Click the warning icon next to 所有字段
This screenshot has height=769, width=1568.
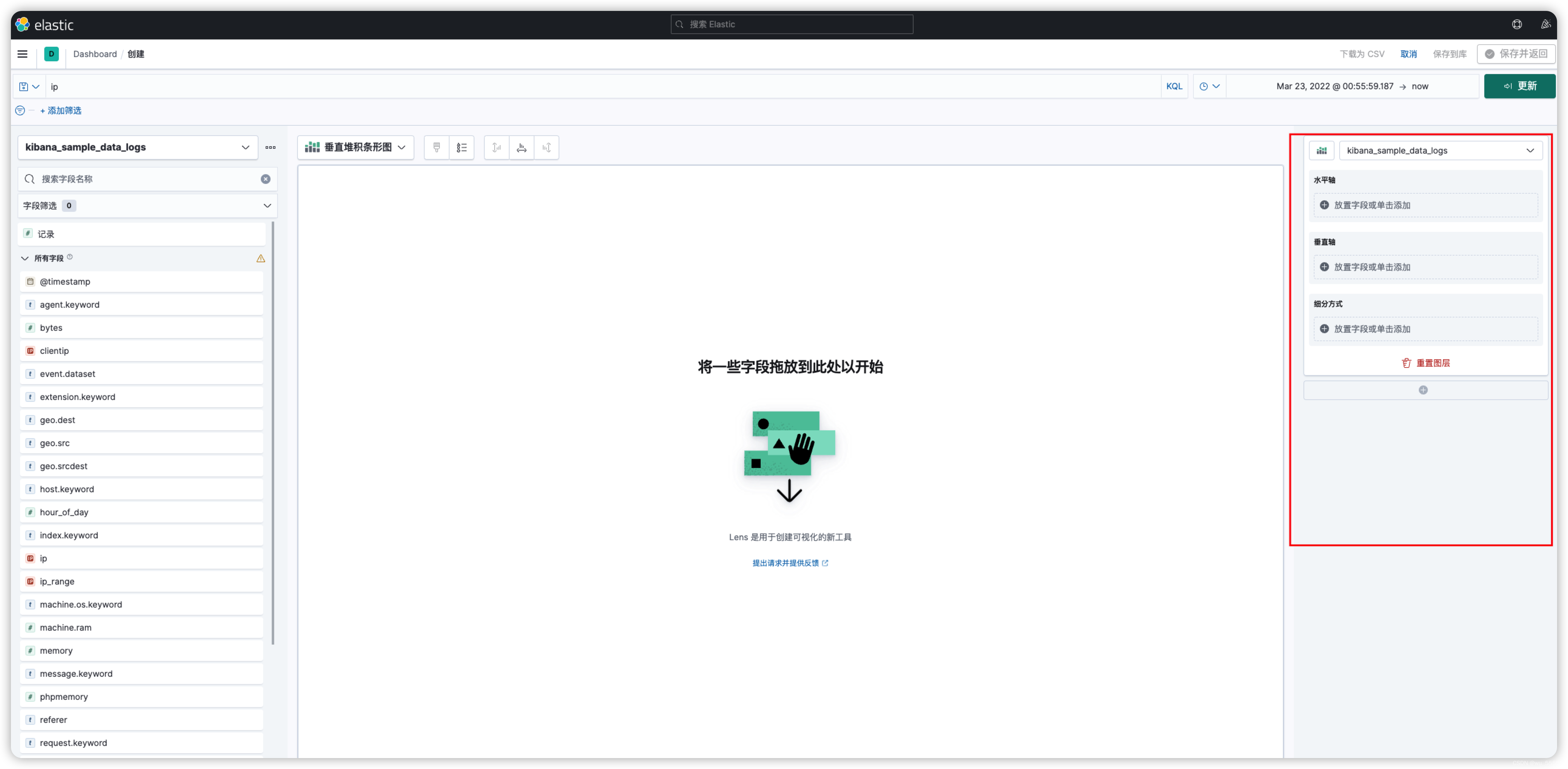pyautogui.click(x=261, y=258)
